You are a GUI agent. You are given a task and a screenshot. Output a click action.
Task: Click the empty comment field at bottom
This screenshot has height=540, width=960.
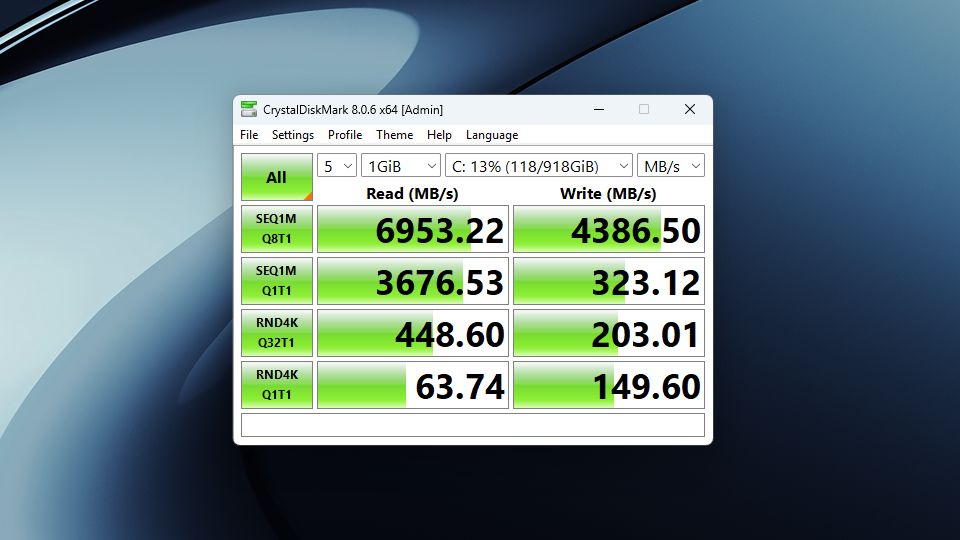point(472,425)
